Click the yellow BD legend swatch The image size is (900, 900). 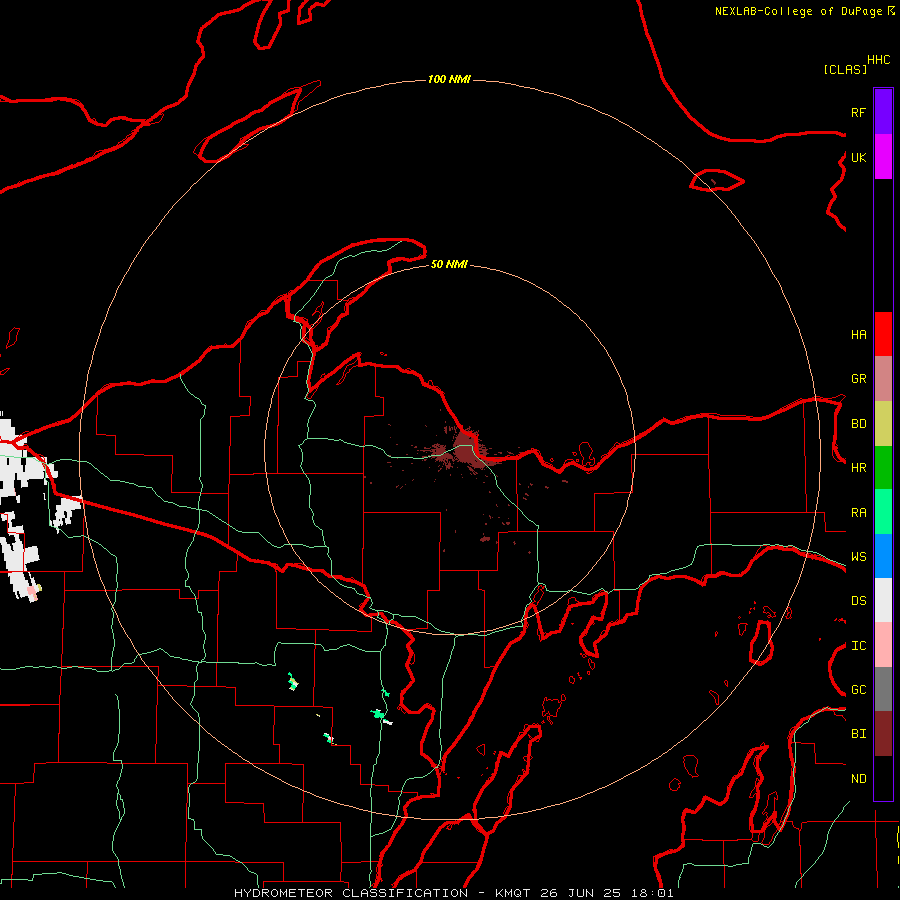[883, 424]
